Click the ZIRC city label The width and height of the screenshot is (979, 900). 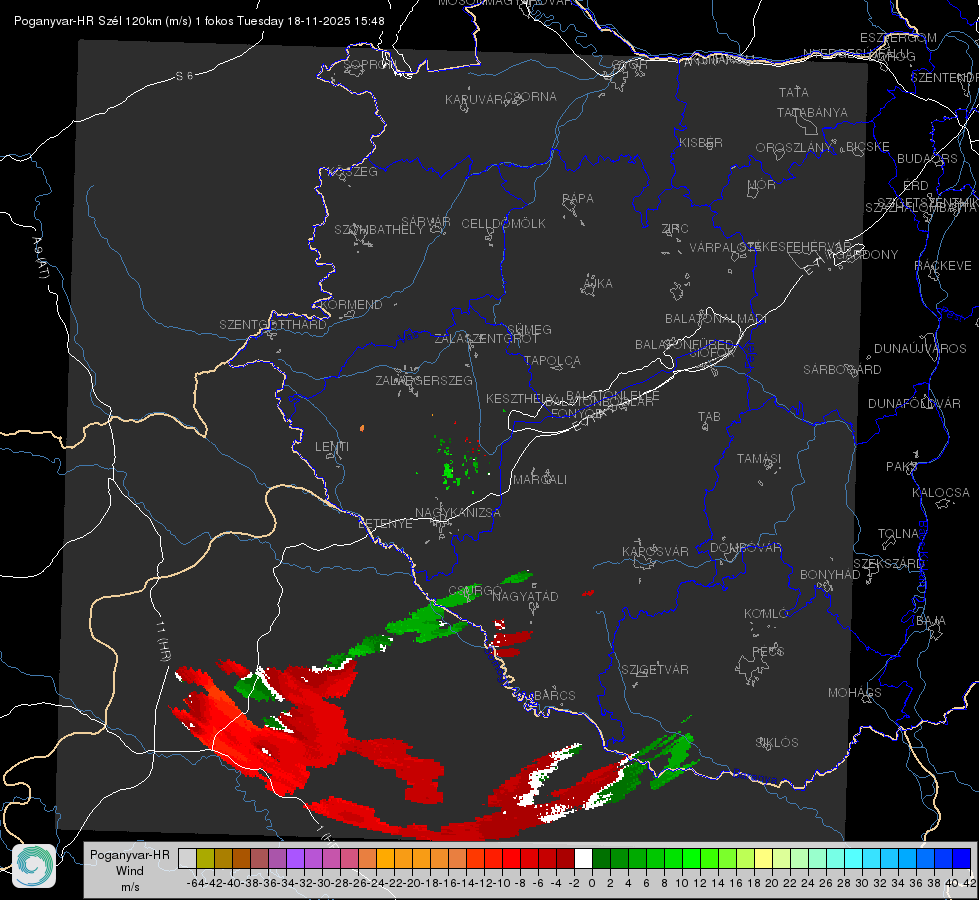click(674, 229)
